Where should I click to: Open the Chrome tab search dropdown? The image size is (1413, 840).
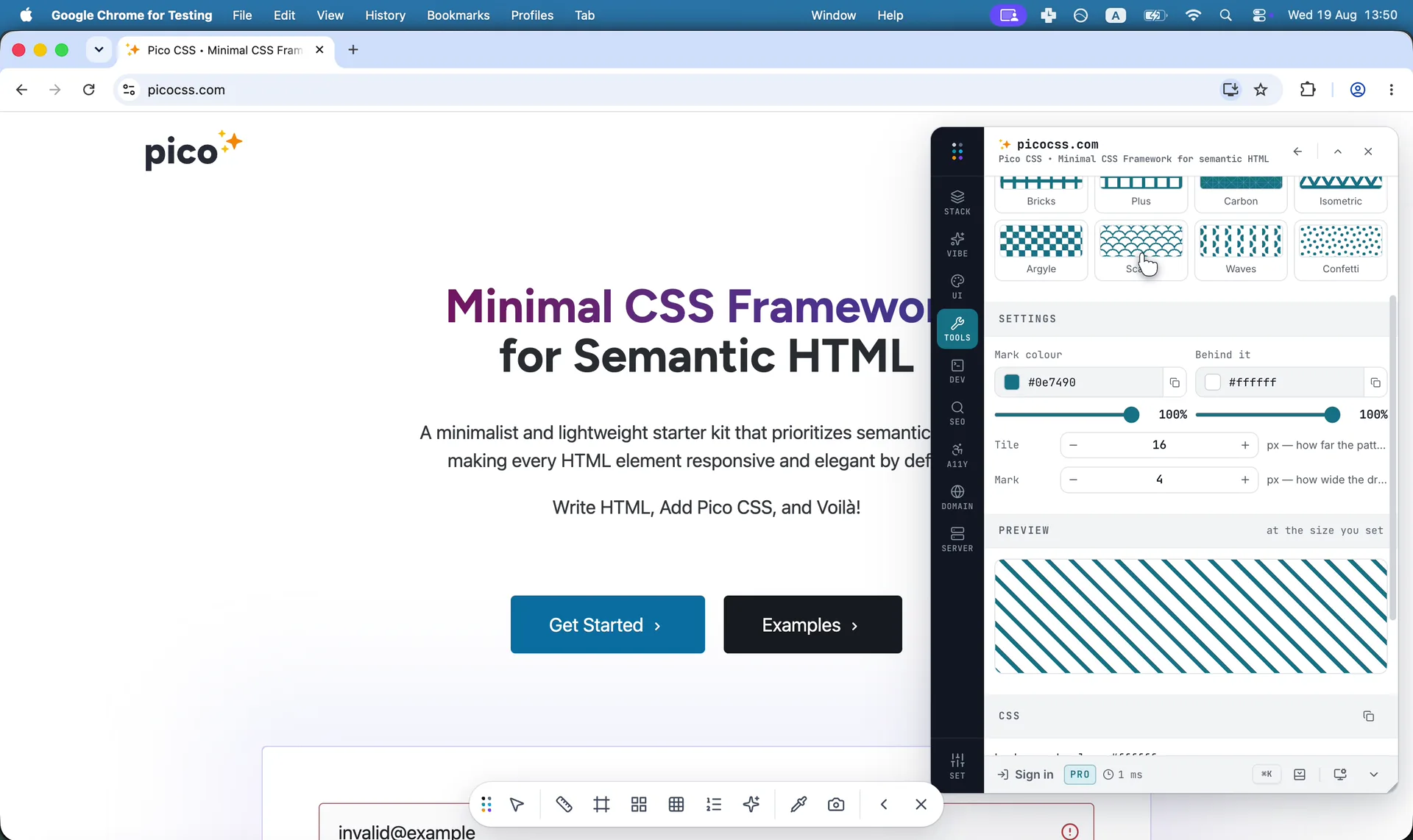pos(99,50)
